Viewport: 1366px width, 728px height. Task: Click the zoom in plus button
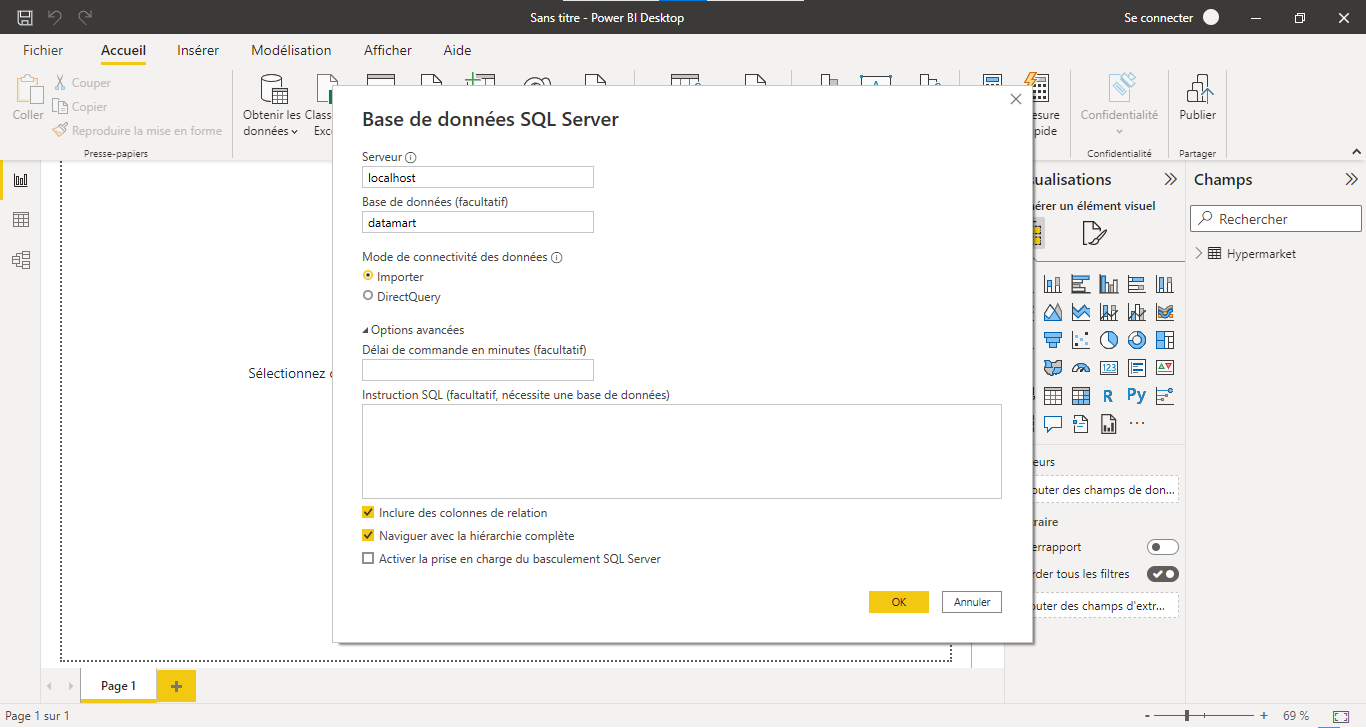(x=1264, y=716)
